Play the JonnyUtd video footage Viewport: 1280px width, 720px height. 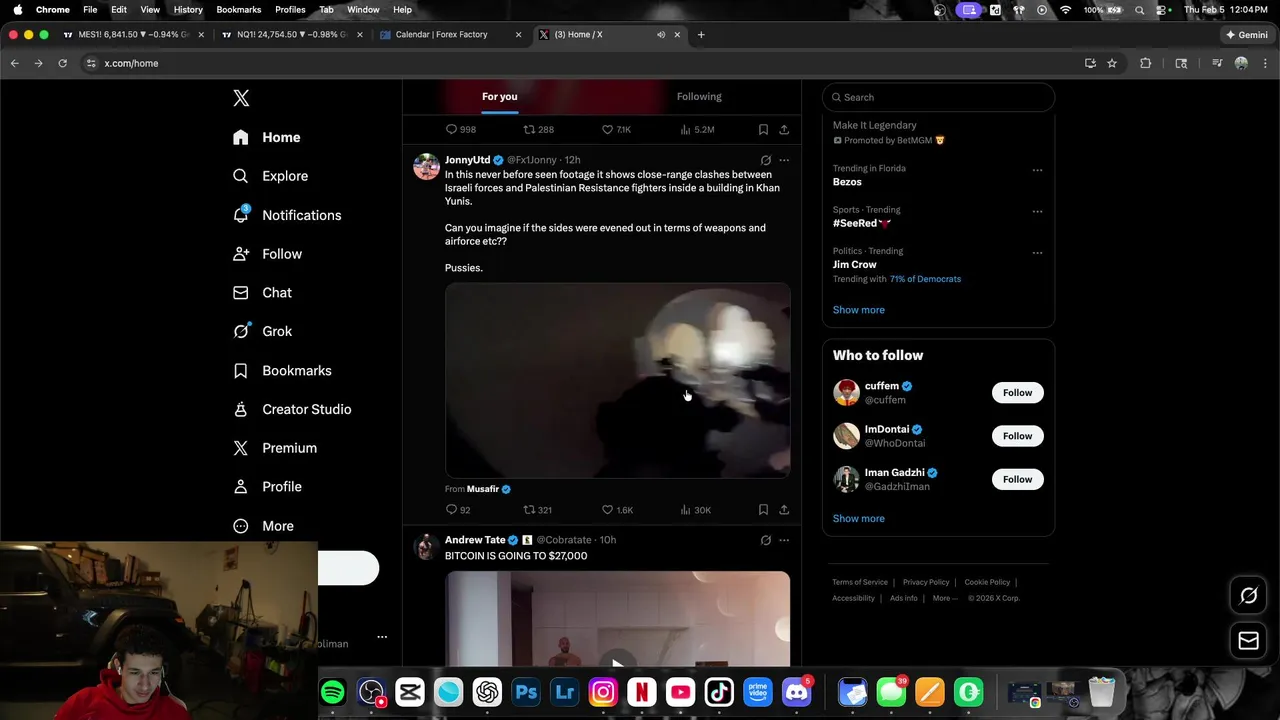(617, 380)
